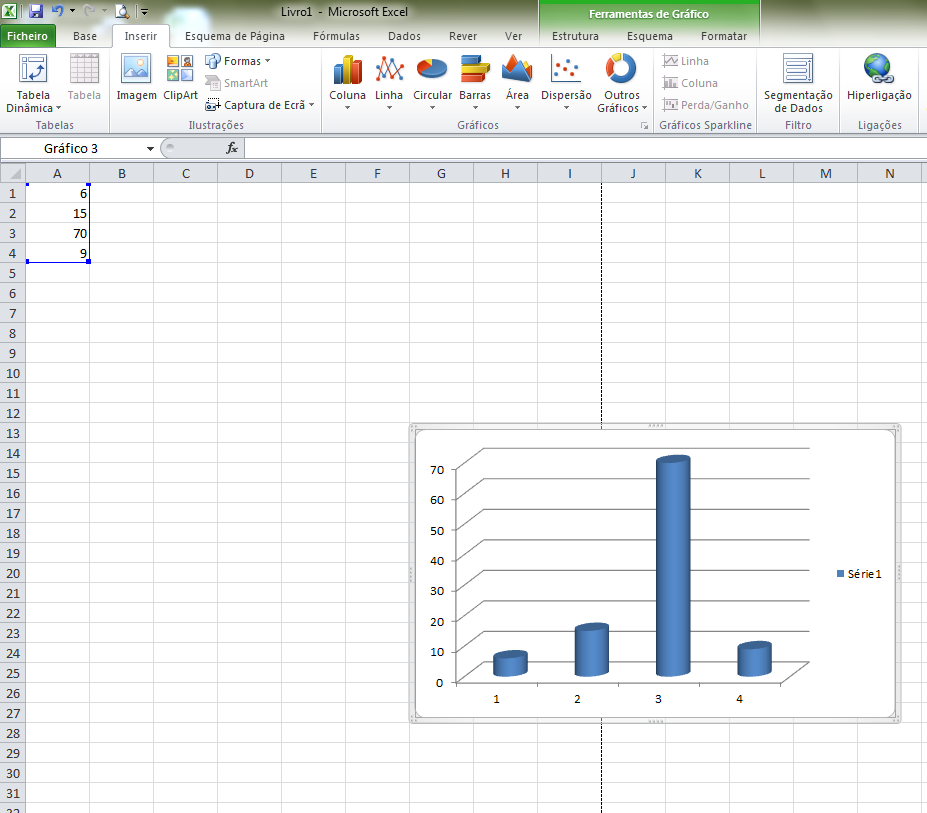
Task: Open the Circular pie chart gallery
Action: (x=432, y=82)
